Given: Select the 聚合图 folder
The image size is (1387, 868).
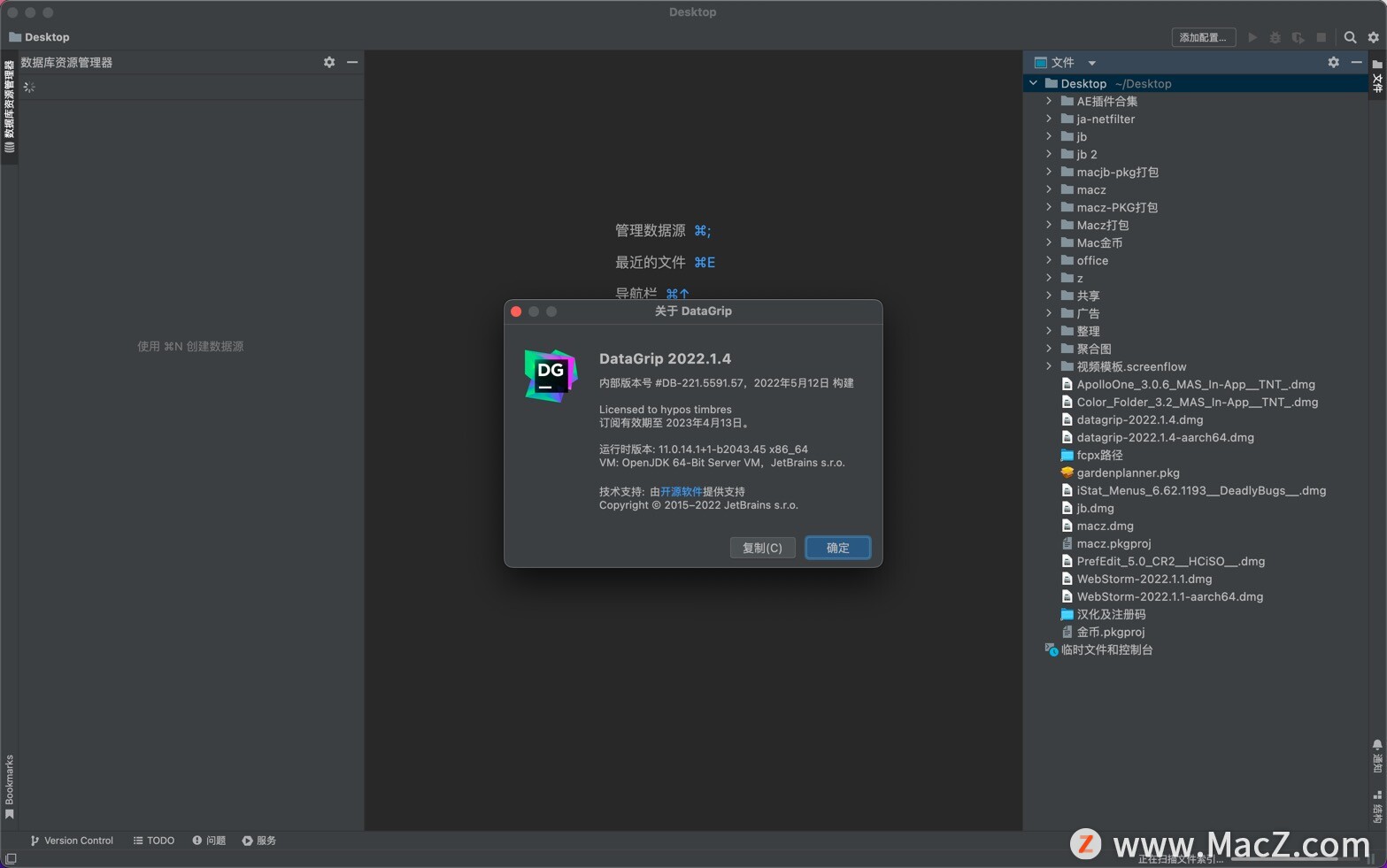Looking at the screenshot, I should point(1086,349).
